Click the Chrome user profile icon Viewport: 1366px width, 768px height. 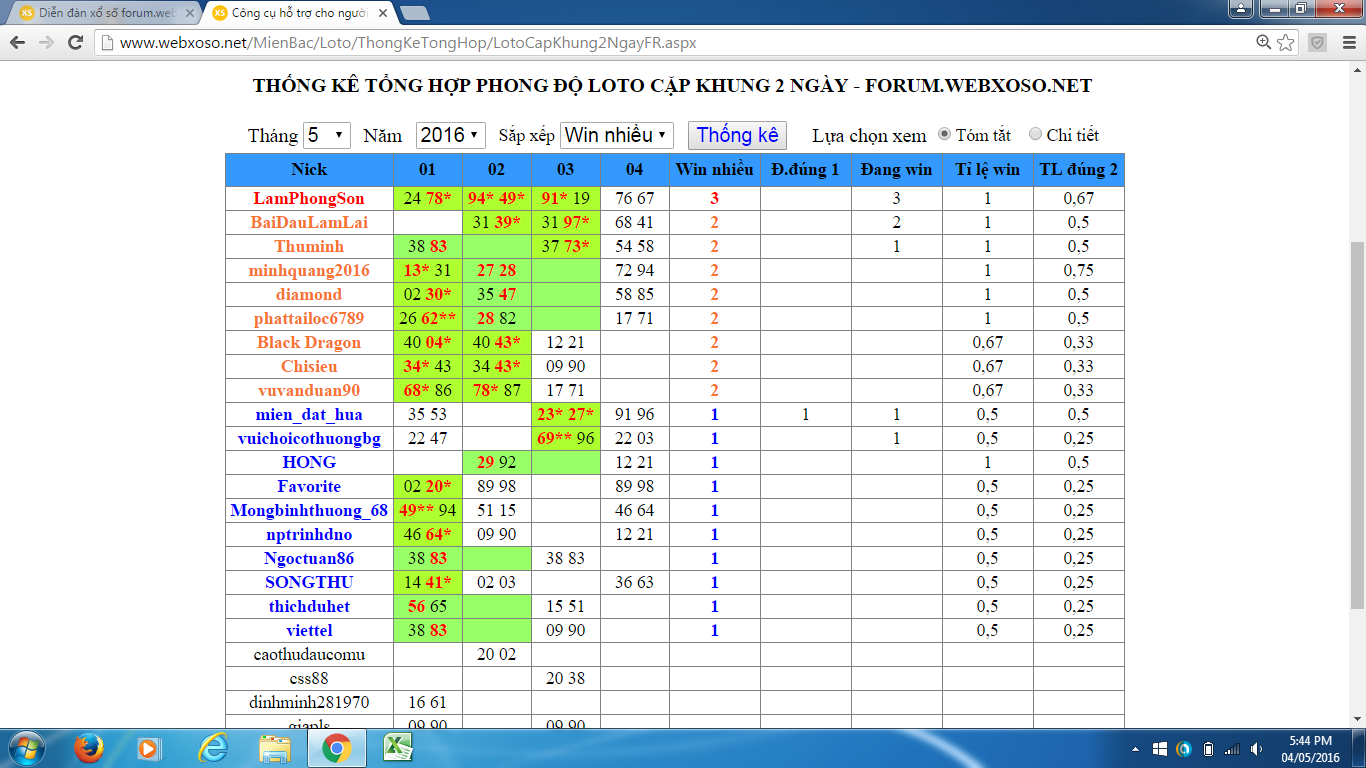pyautogui.click(x=1241, y=9)
